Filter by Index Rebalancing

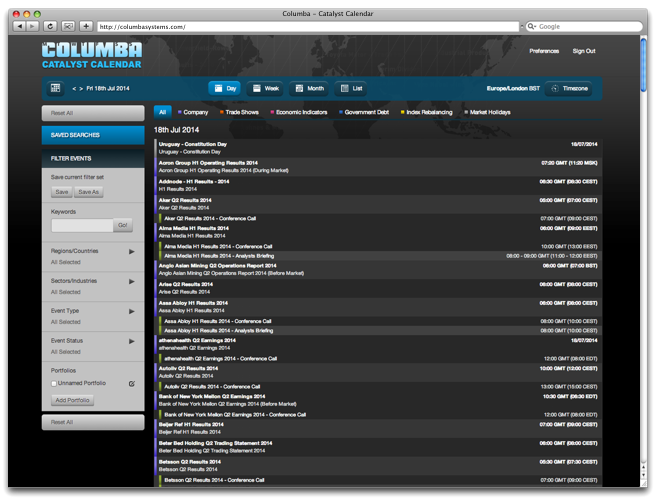[427, 112]
